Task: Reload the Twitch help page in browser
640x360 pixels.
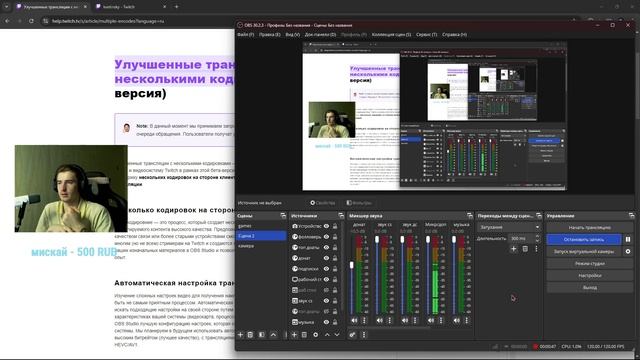Action: (31, 21)
